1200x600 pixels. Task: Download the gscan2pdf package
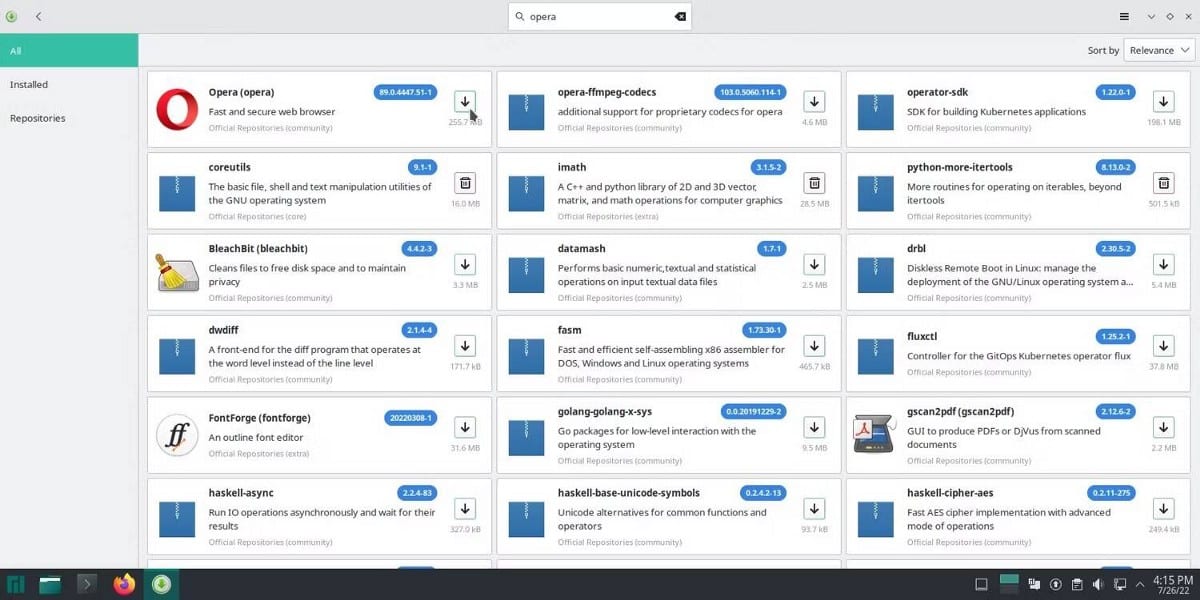1163,426
